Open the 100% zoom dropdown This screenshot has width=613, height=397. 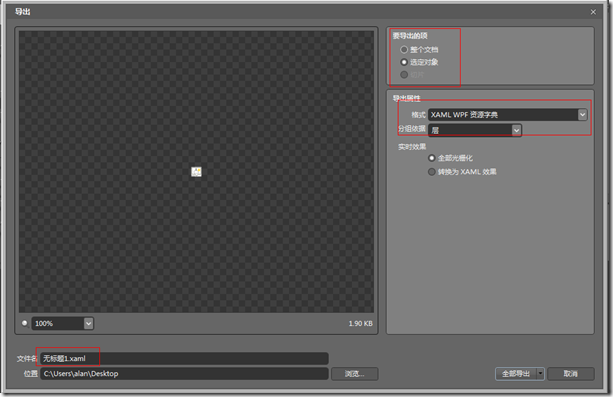[x=63, y=323]
